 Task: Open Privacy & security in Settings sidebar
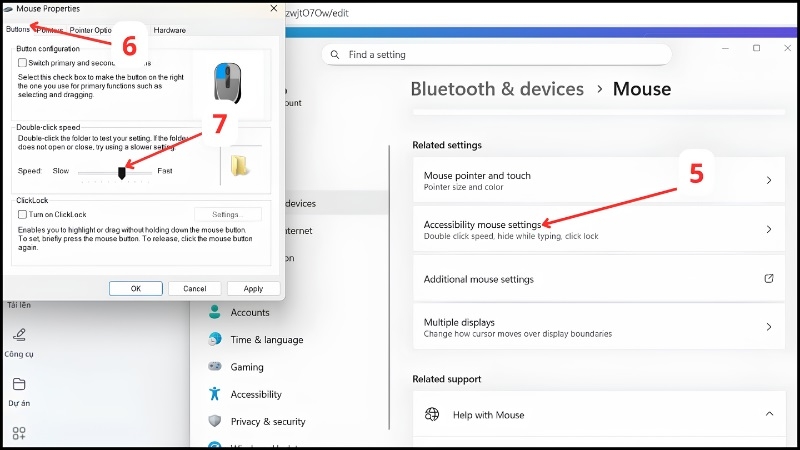pos(268,421)
